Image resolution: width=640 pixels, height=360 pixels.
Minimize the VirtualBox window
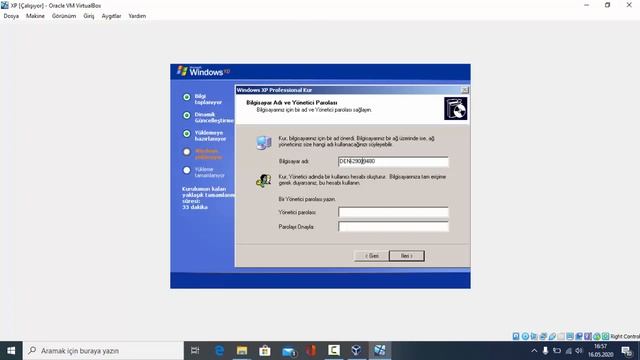(x=586, y=5)
